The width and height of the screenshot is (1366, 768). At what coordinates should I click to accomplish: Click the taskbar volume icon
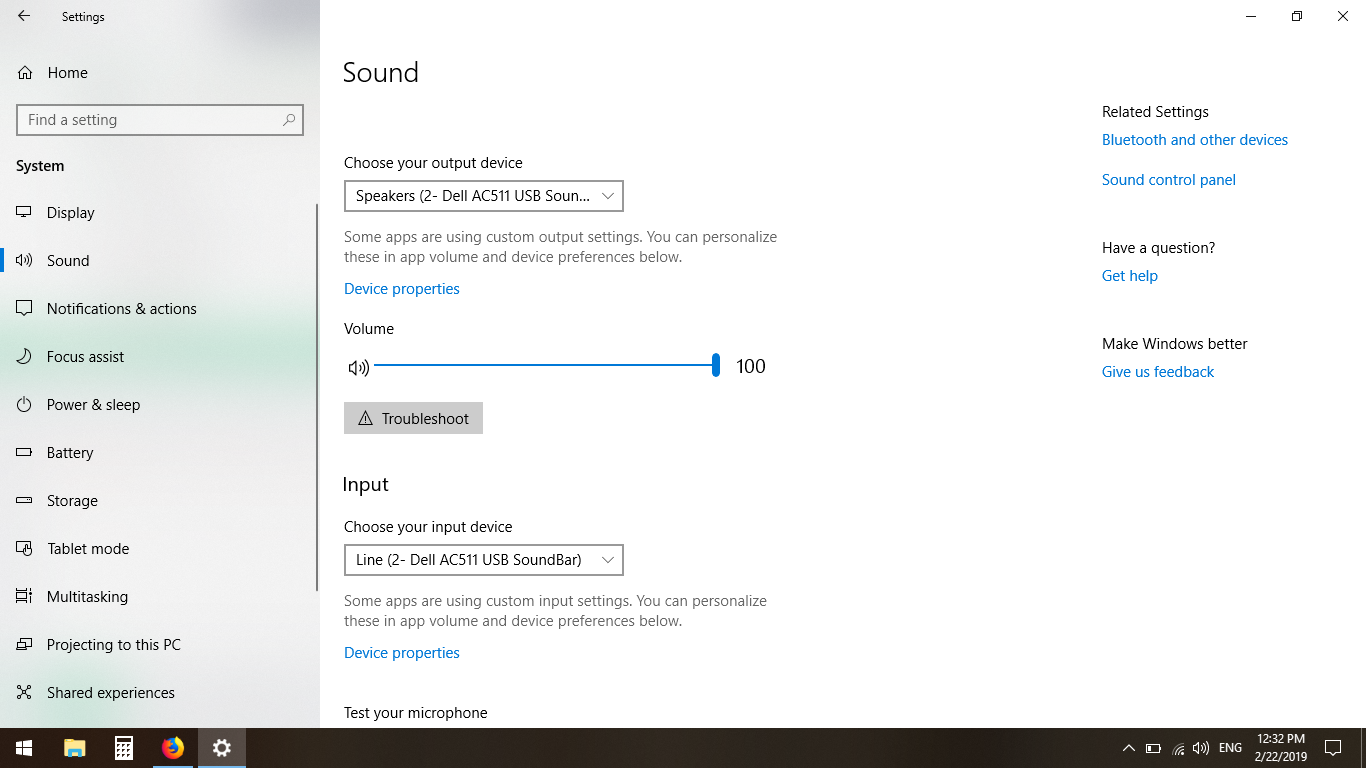[x=1201, y=748]
